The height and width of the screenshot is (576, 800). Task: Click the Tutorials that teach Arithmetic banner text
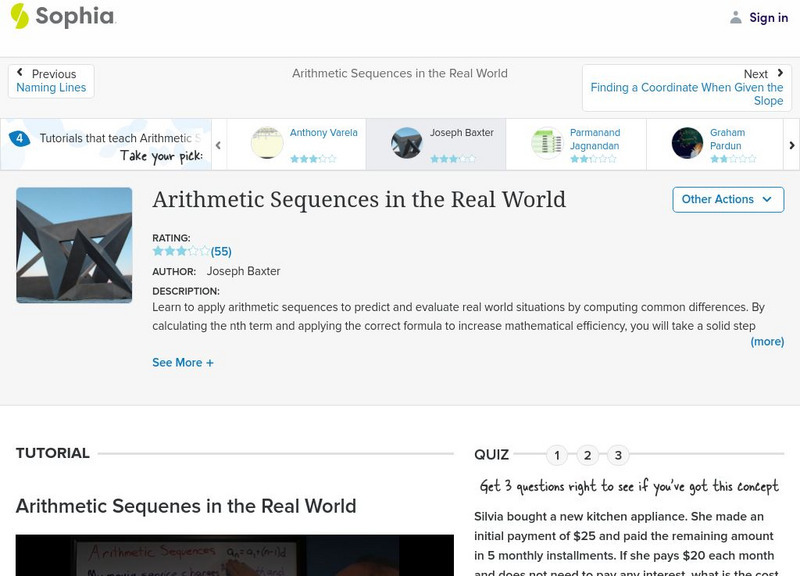point(120,138)
